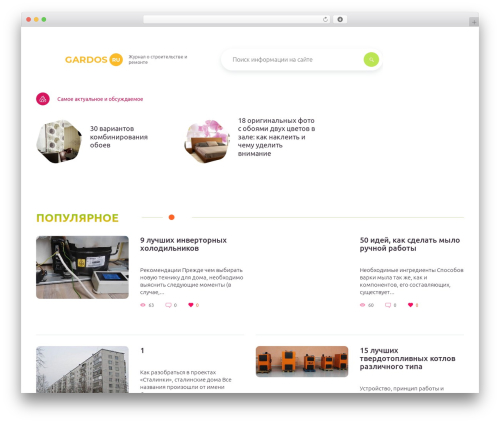Open article '18 оригинальных фото с обоями'
The height and width of the screenshot is (423, 500).
coord(276,137)
